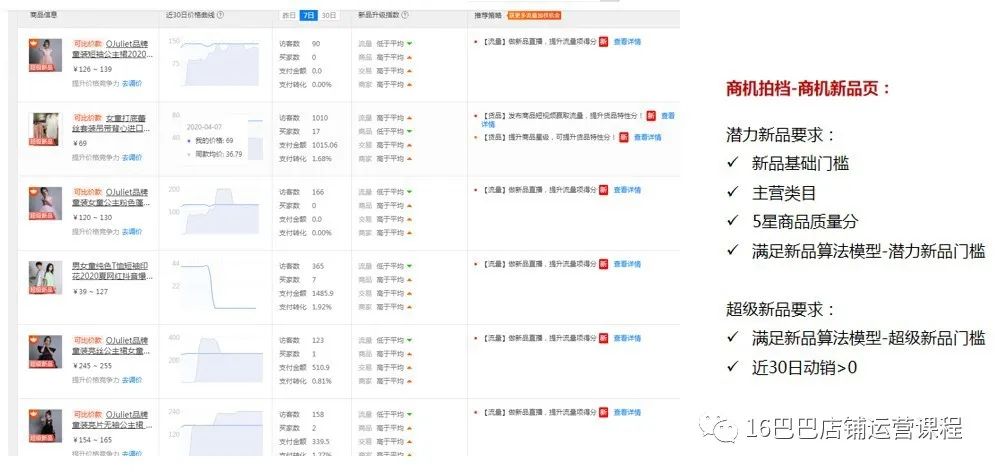Open thumbnail of the ¥126~139 product
The height and width of the screenshot is (472, 995).
point(45,55)
